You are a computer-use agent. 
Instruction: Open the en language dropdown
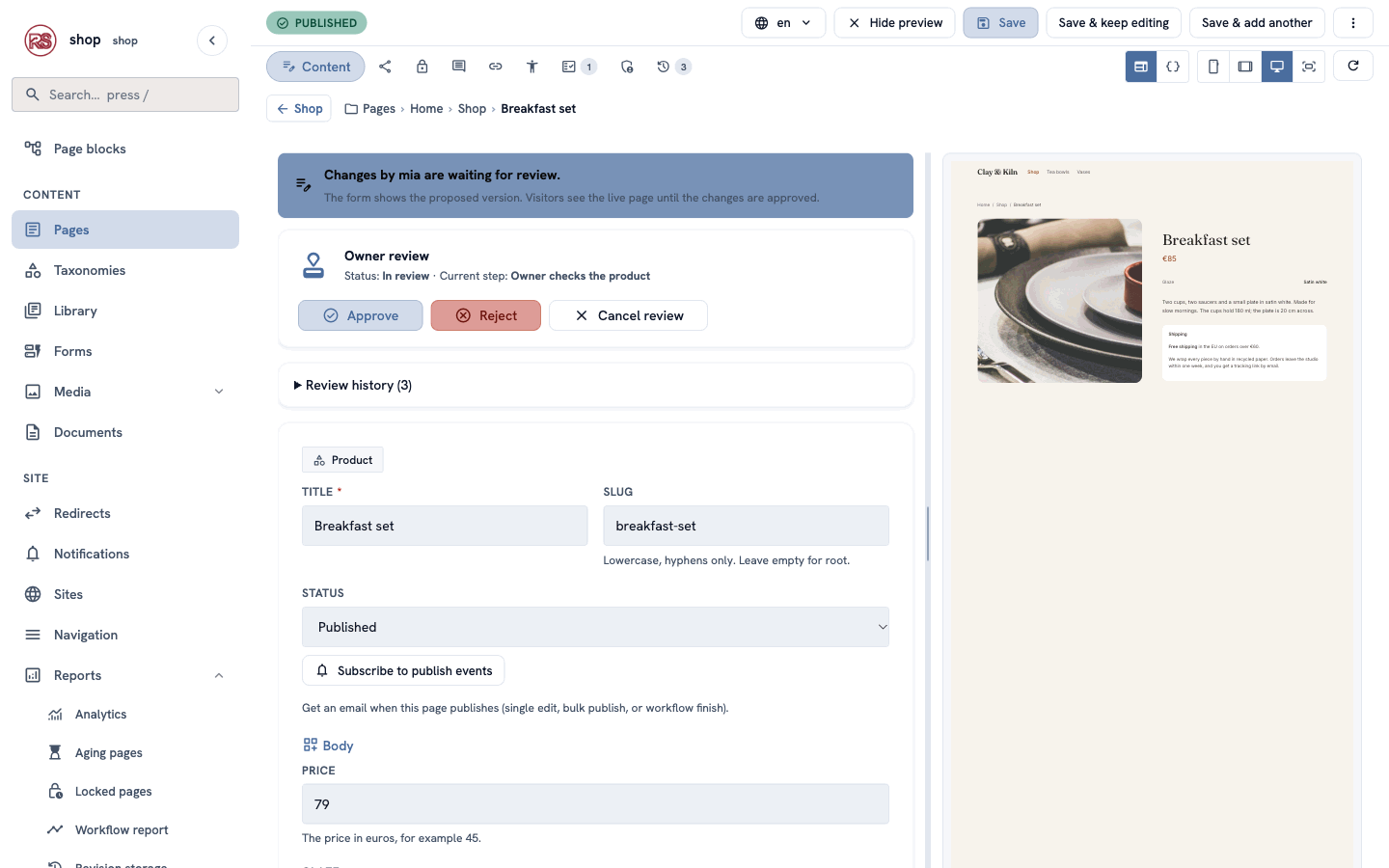click(783, 23)
